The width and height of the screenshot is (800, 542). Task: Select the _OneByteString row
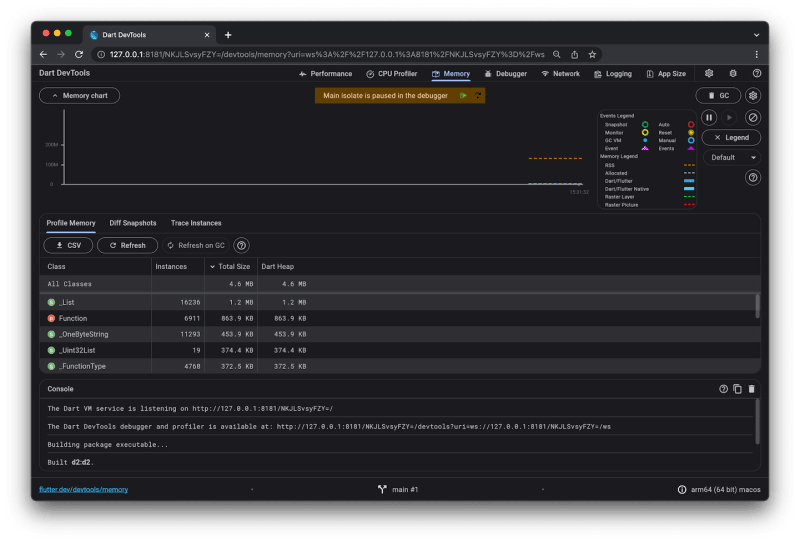click(x=400, y=334)
